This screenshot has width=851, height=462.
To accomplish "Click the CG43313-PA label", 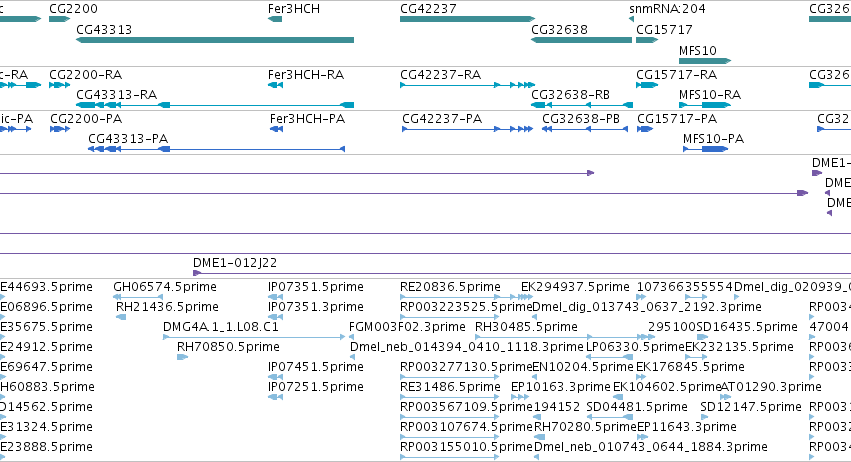I will click(128, 138).
